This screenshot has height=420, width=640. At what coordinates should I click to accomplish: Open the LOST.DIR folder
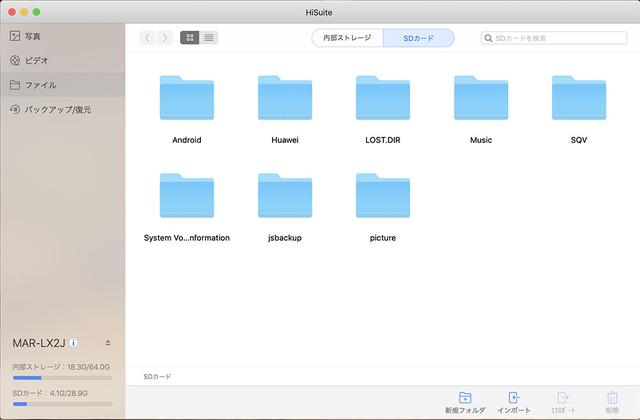383,98
